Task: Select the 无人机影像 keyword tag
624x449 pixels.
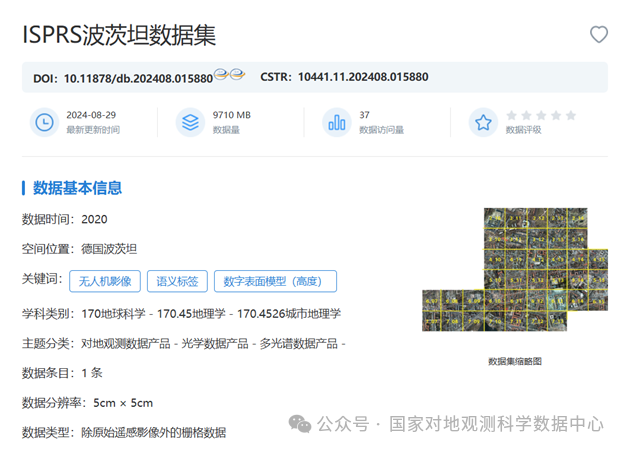Action: coord(105,281)
